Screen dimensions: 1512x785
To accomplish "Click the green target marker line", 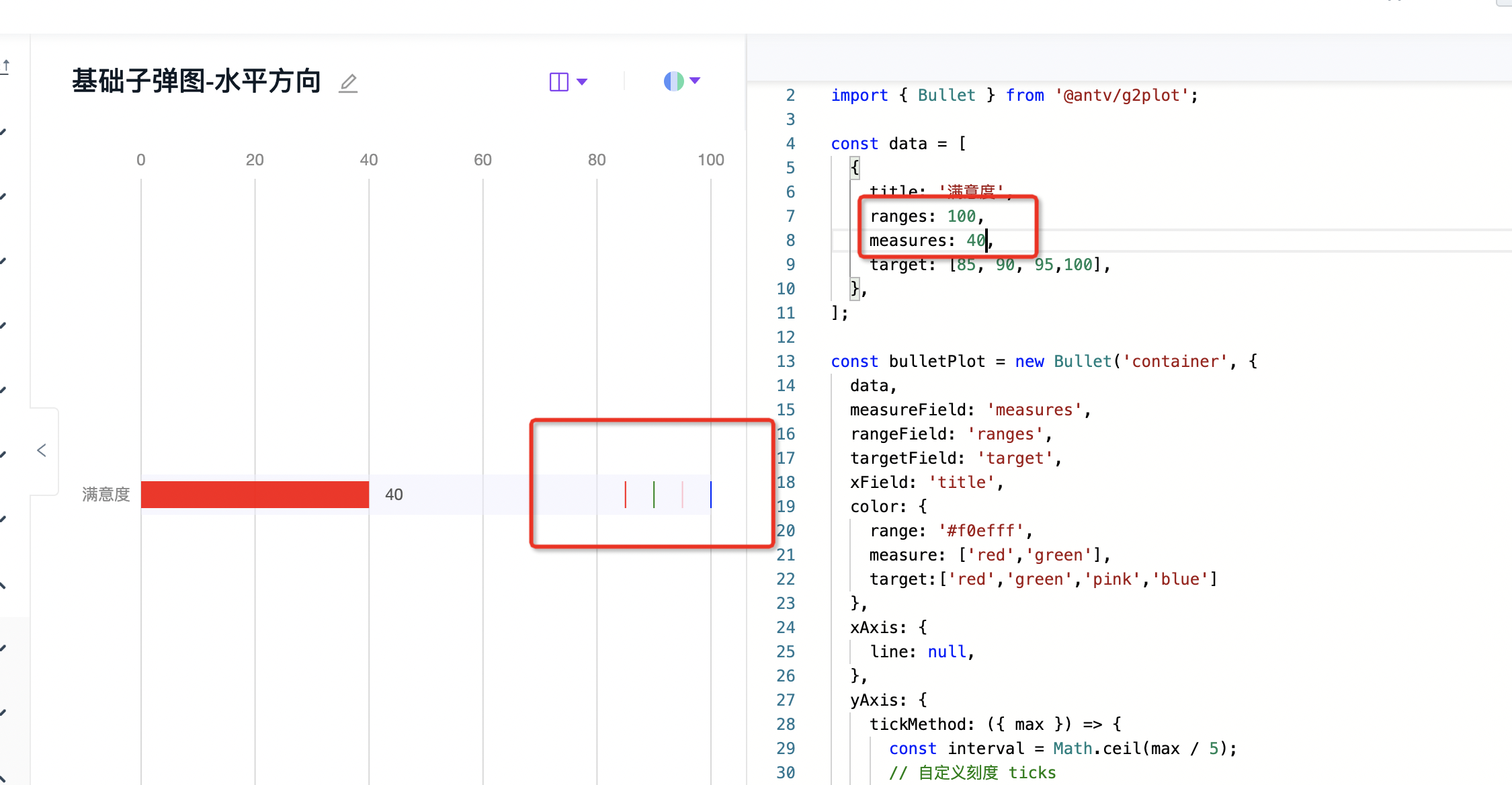I will (x=654, y=495).
